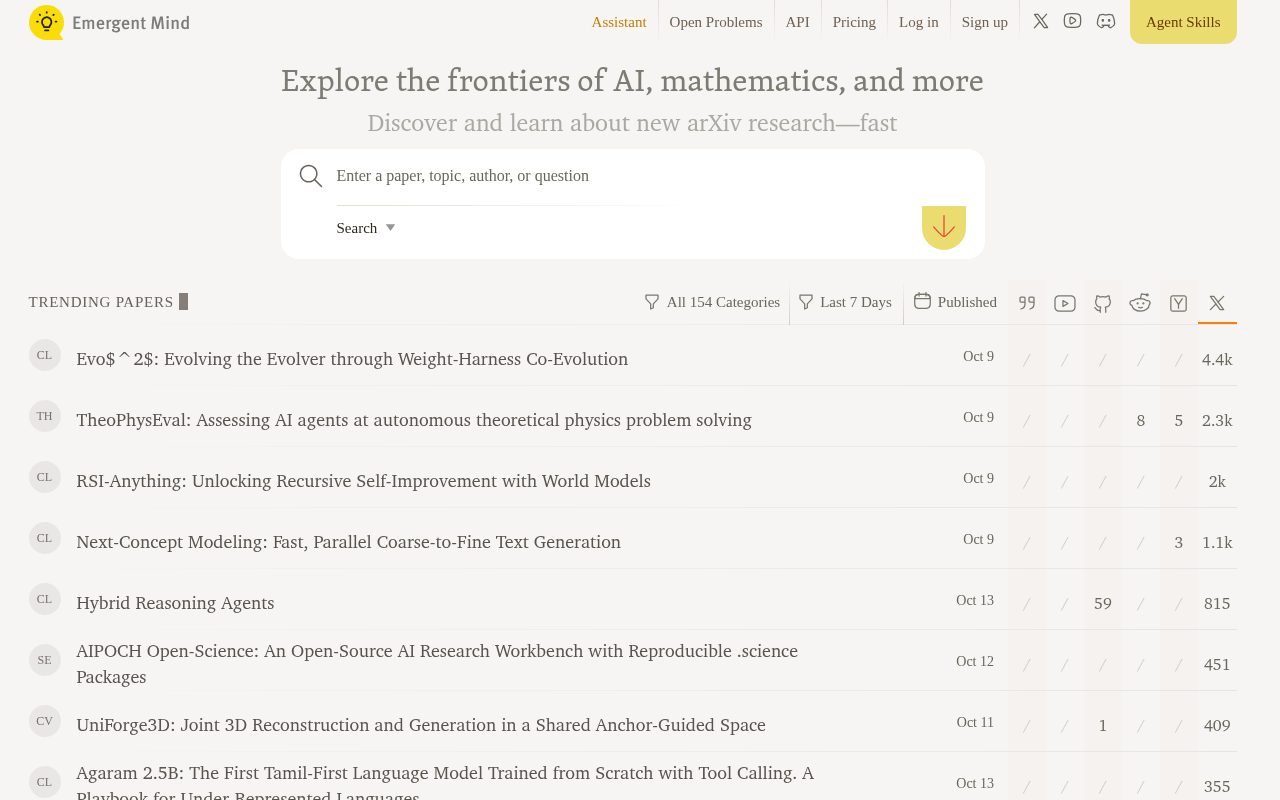The width and height of the screenshot is (1280, 800).
Task: Open Hybrid Reasoning Agents paper
Action: pyautogui.click(x=175, y=603)
